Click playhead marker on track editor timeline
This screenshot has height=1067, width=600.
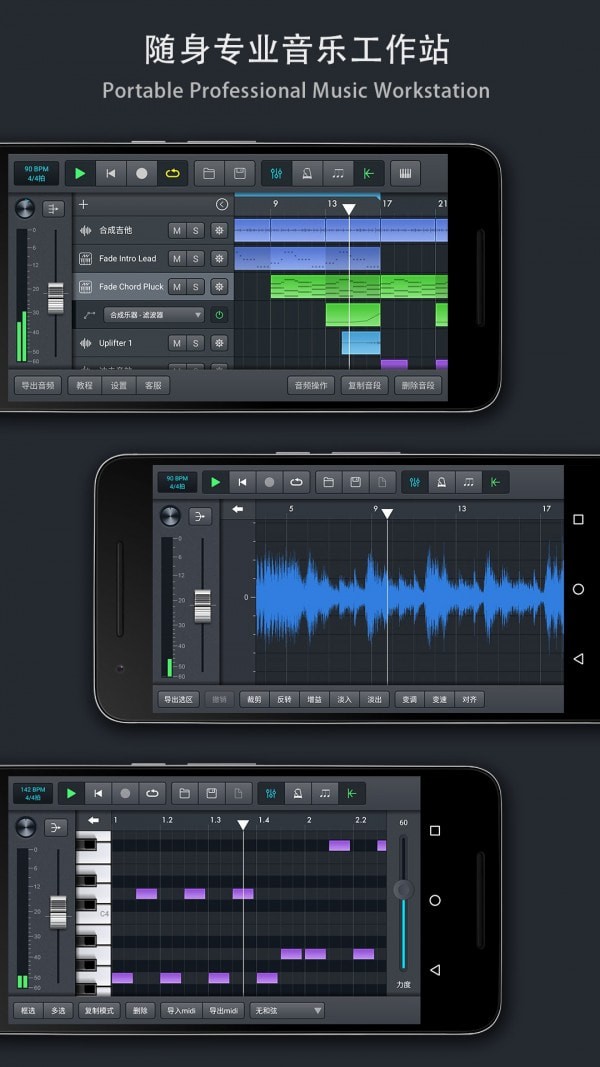coord(349,209)
